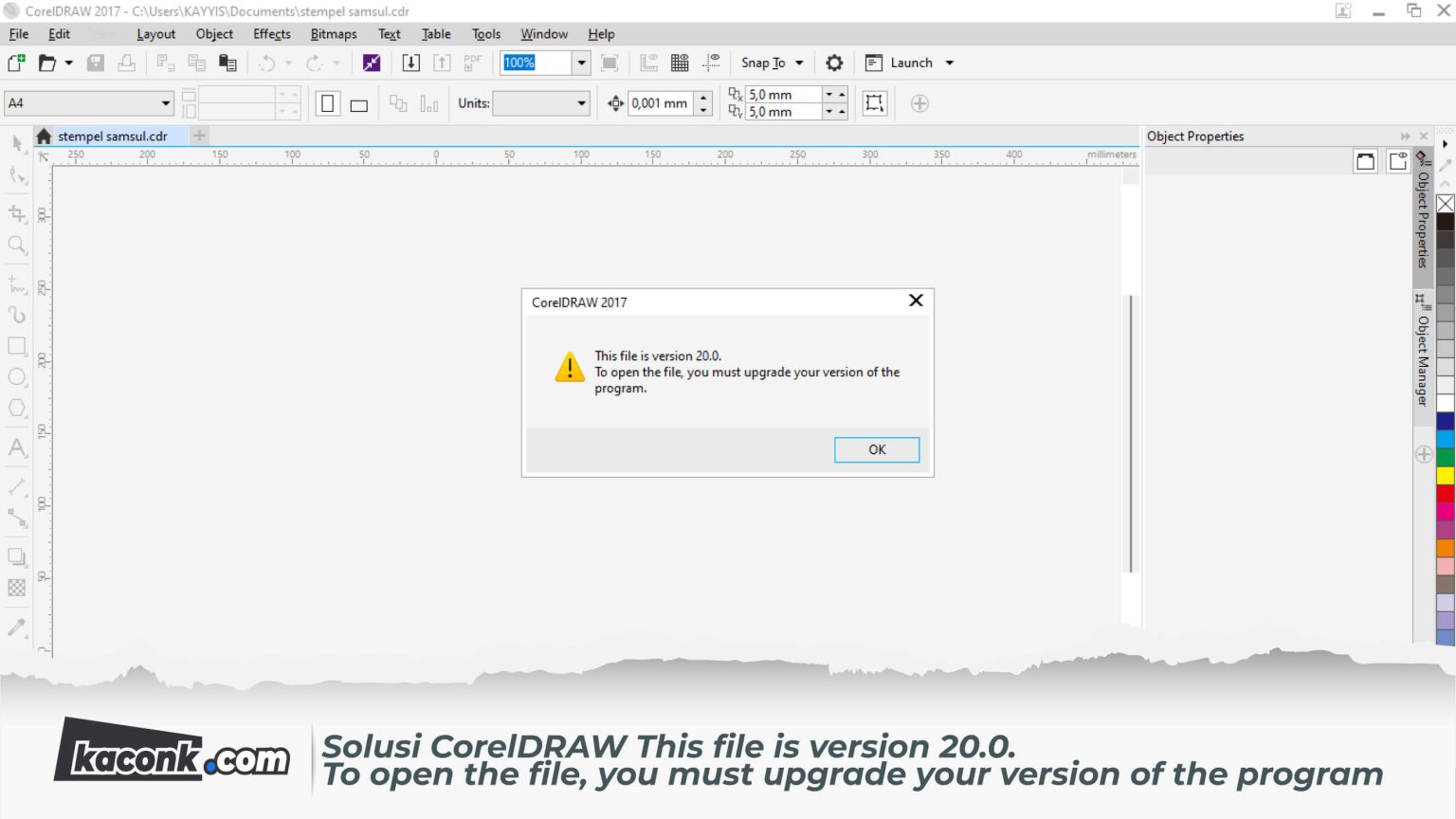
Task: Open the Options gear icon
Action: pyautogui.click(x=834, y=63)
